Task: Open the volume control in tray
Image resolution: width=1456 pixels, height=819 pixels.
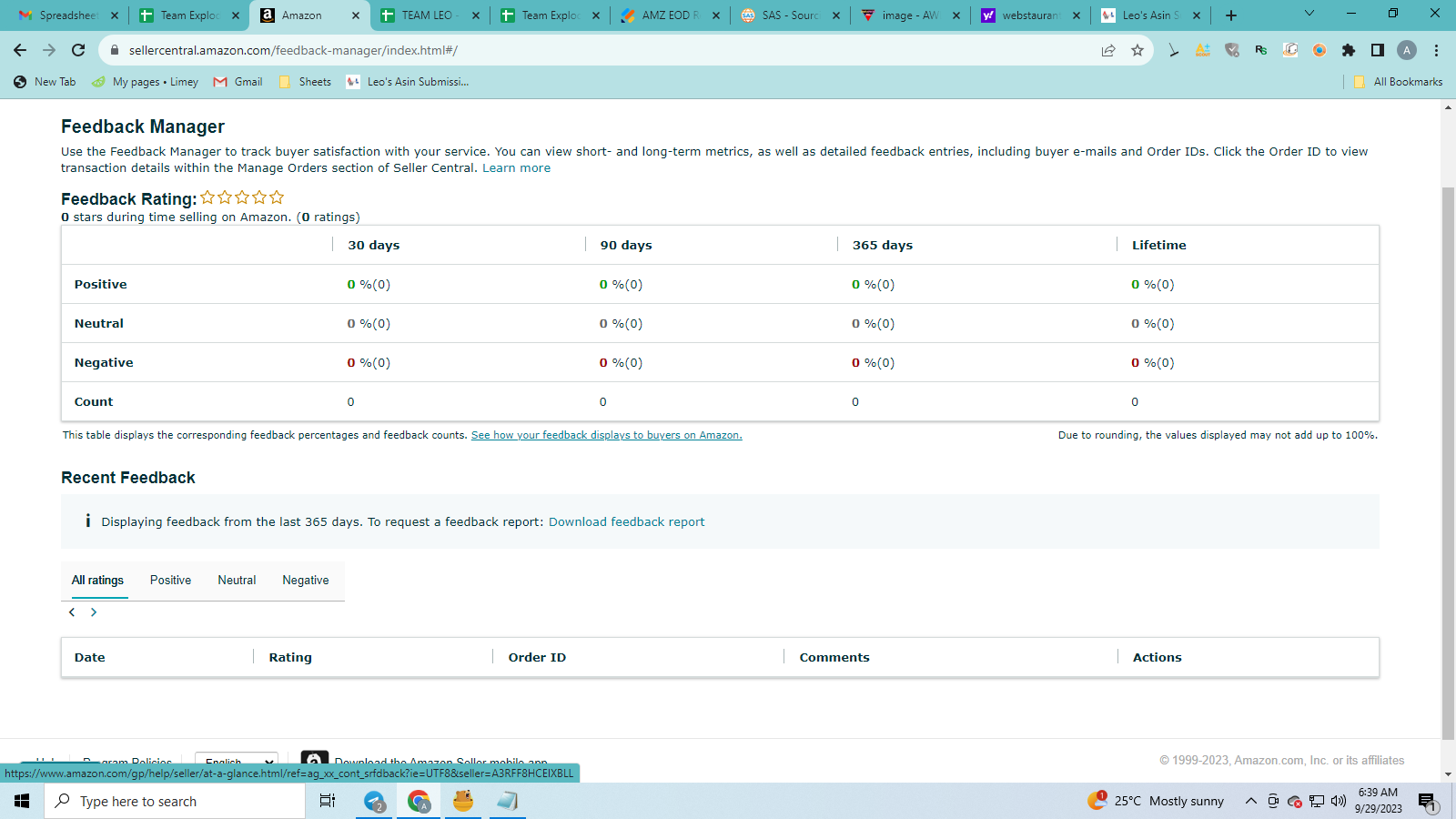Action: (x=1339, y=801)
